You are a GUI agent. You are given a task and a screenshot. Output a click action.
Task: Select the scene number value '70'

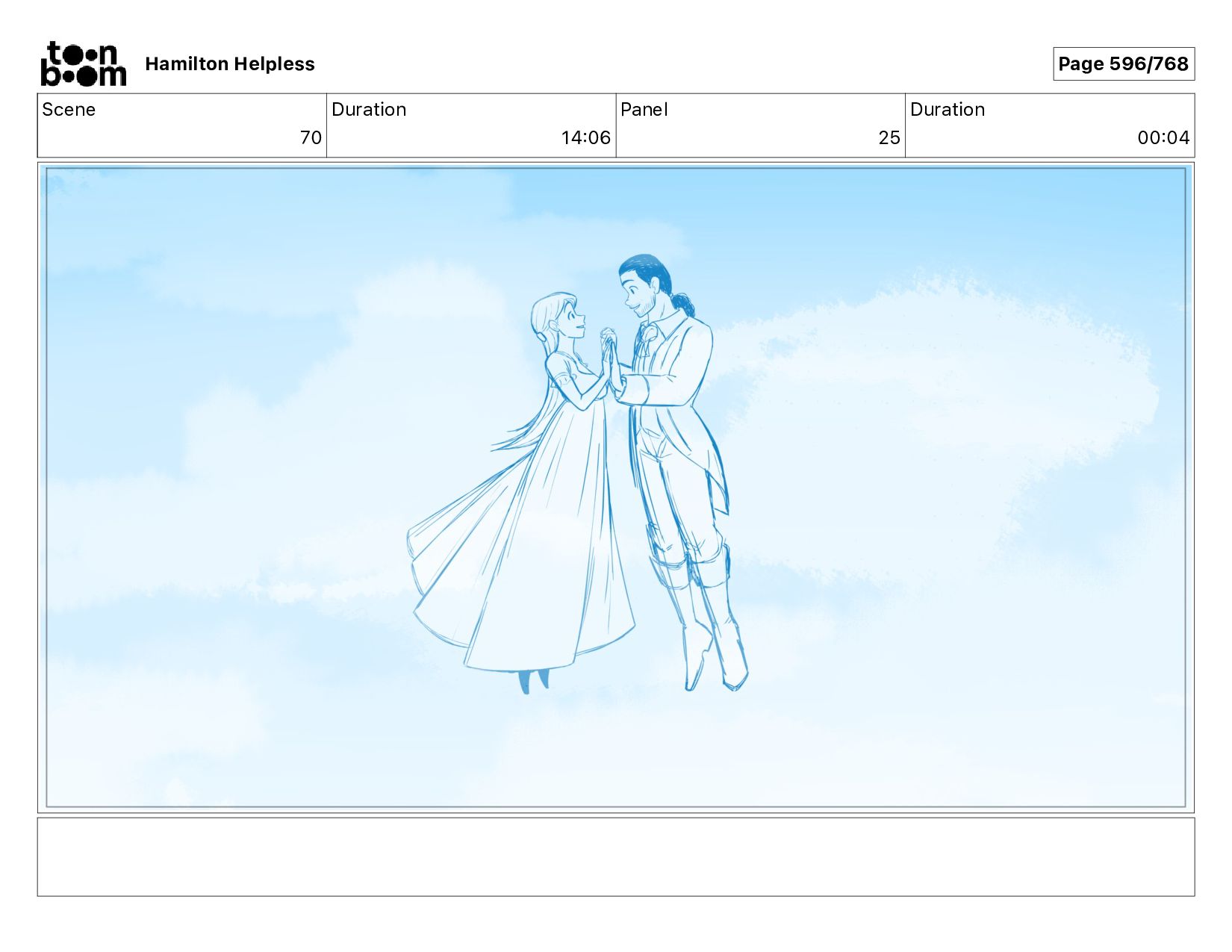(311, 137)
